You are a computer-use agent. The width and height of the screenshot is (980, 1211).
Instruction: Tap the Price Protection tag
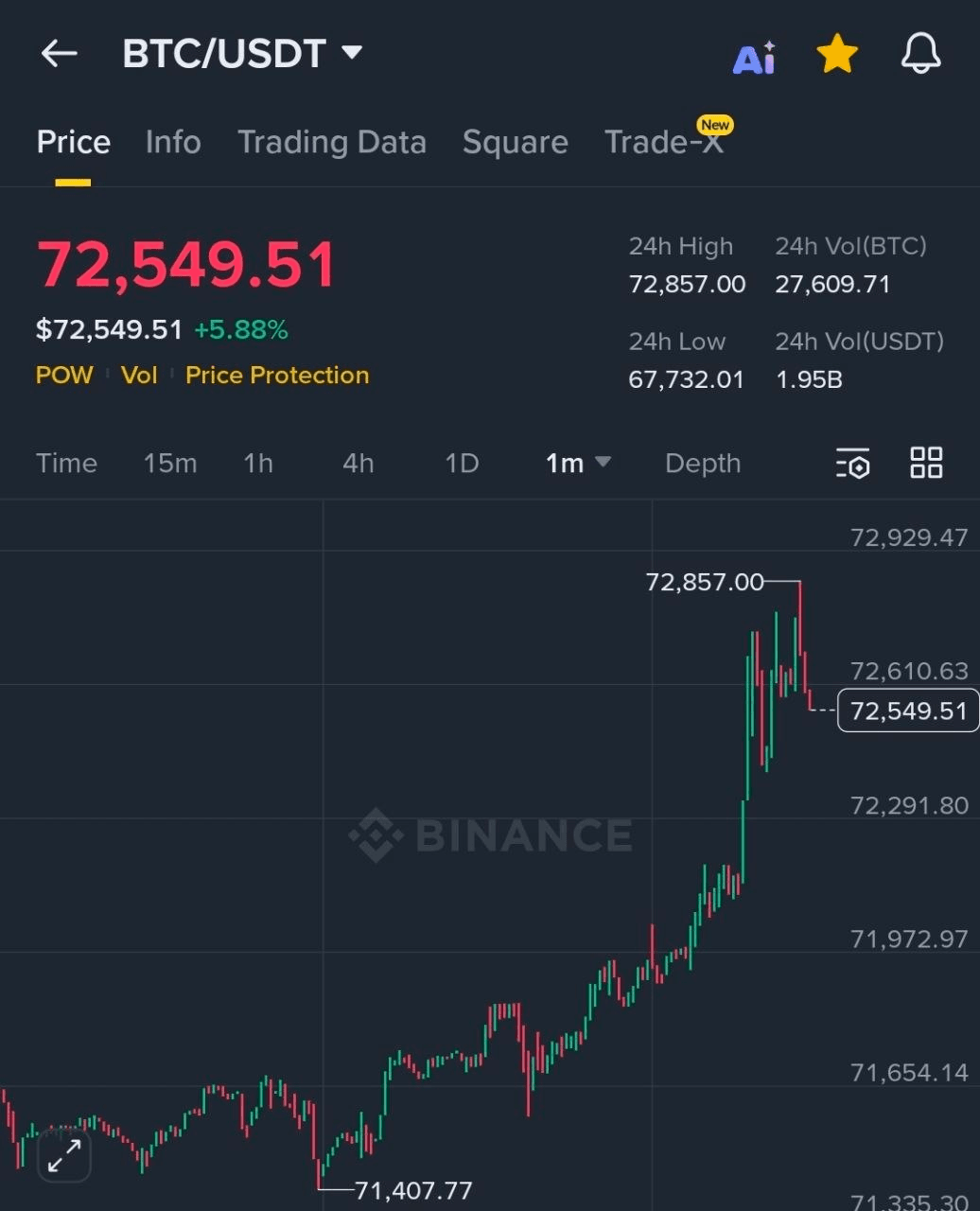[277, 376]
